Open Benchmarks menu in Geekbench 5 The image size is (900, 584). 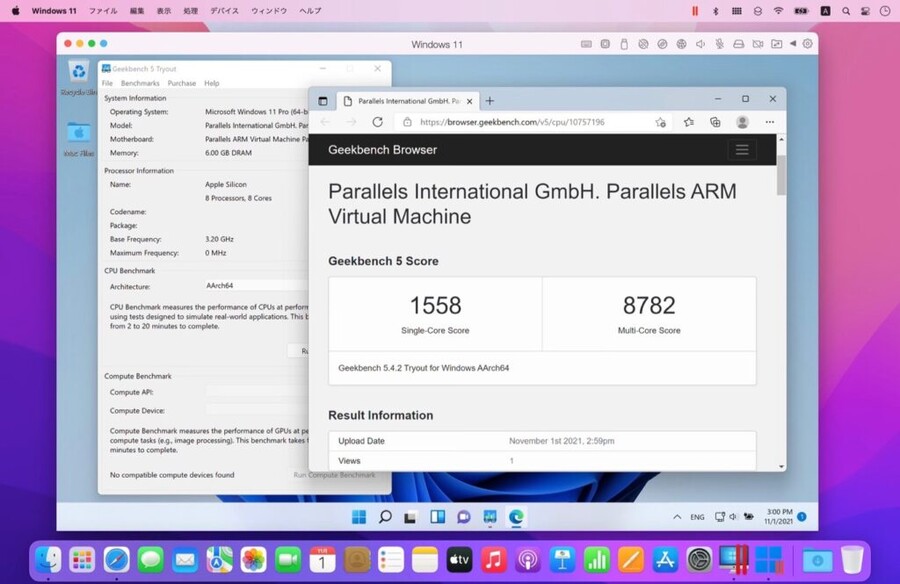[x=140, y=83]
